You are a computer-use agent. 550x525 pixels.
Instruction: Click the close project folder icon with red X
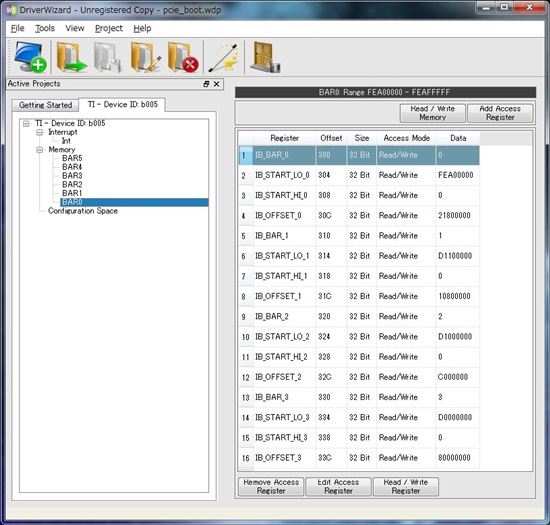tap(183, 57)
